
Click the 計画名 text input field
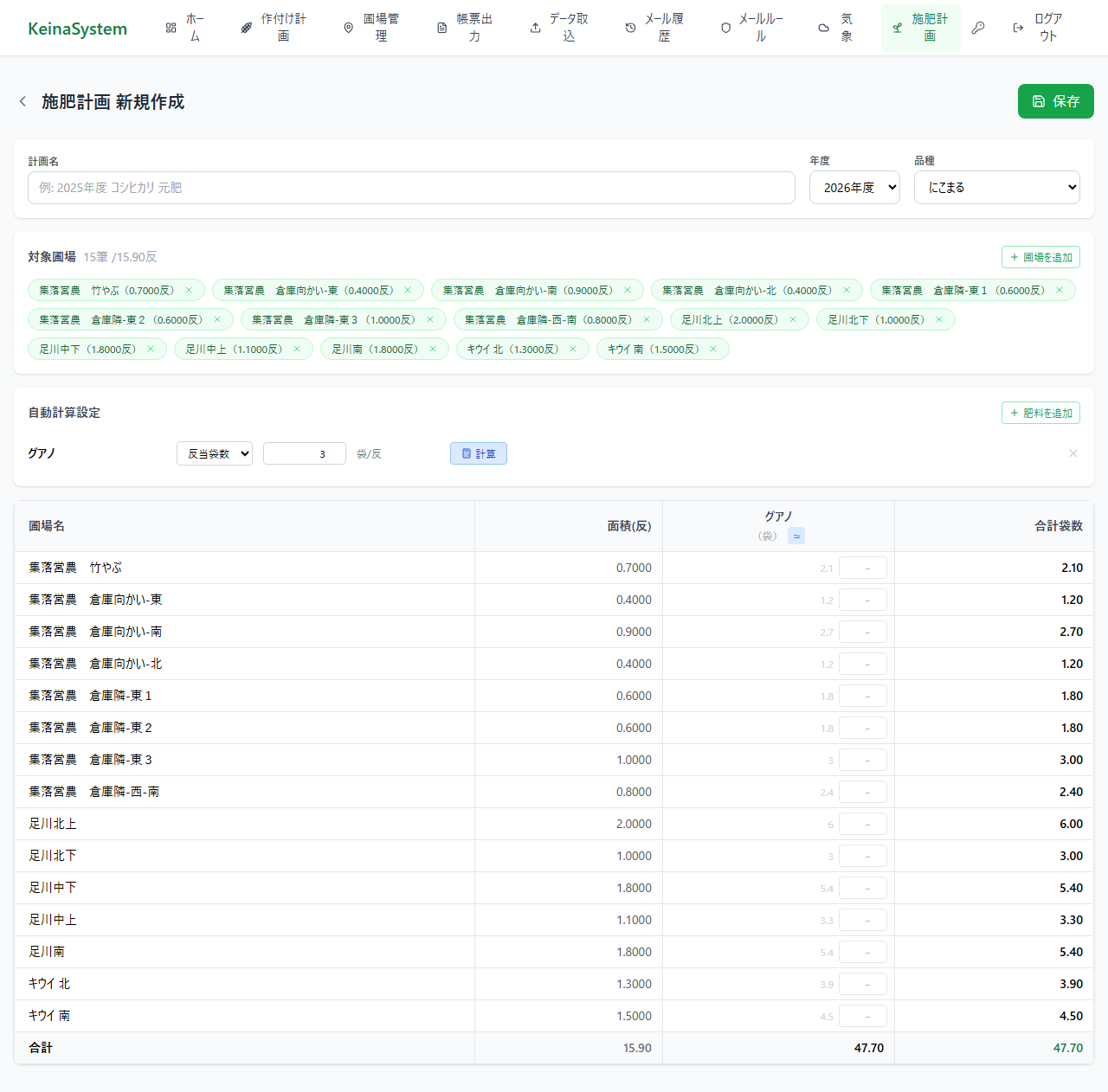(411, 188)
